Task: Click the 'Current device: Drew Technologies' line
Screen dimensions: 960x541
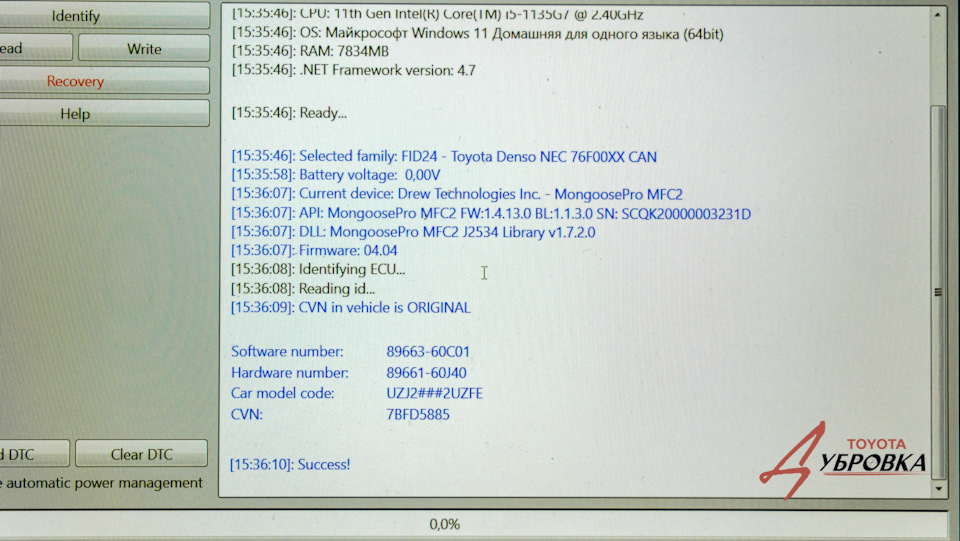Action: (x=457, y=194)
